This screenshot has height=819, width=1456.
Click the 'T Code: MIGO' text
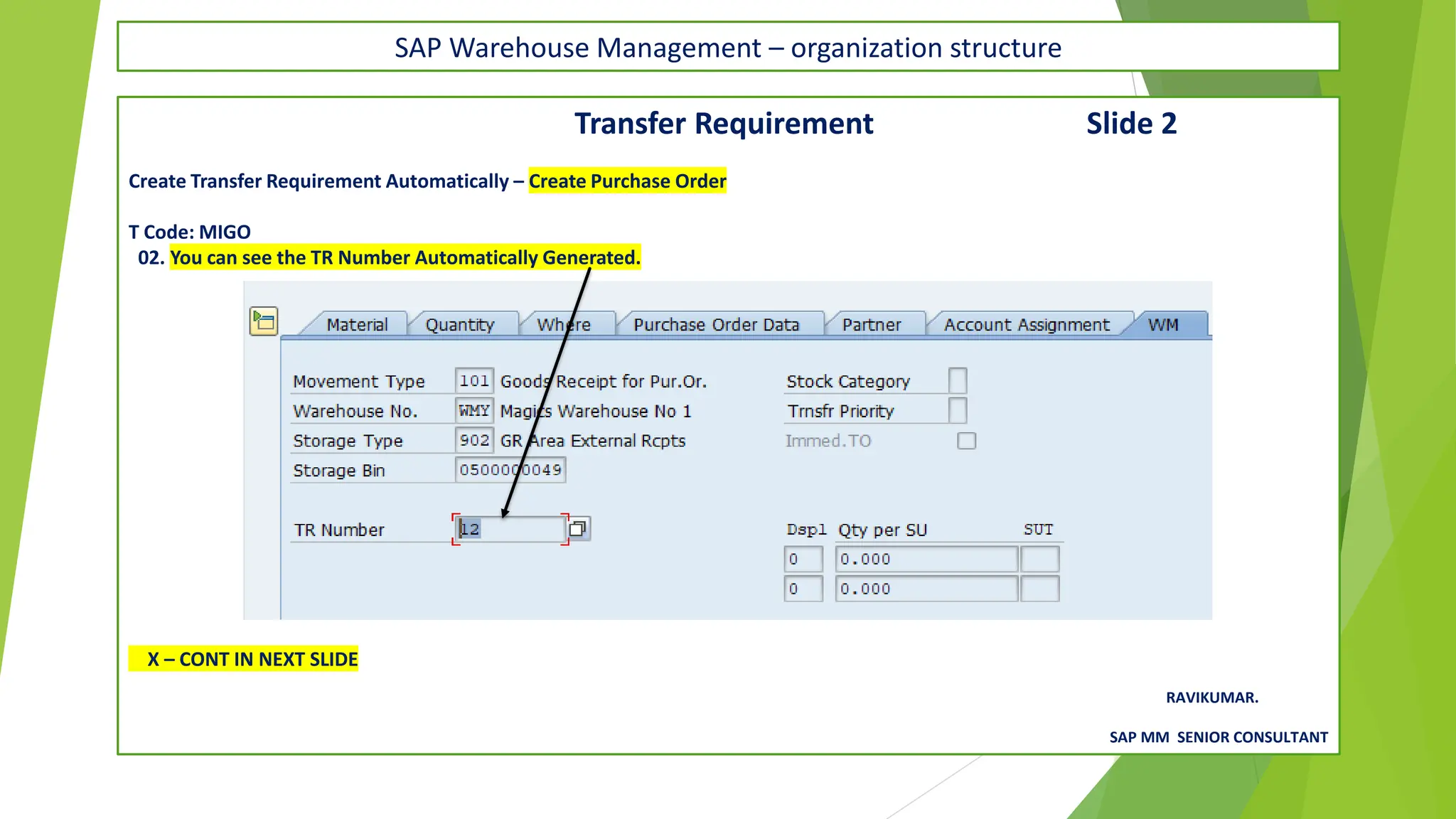coord(190,232)
